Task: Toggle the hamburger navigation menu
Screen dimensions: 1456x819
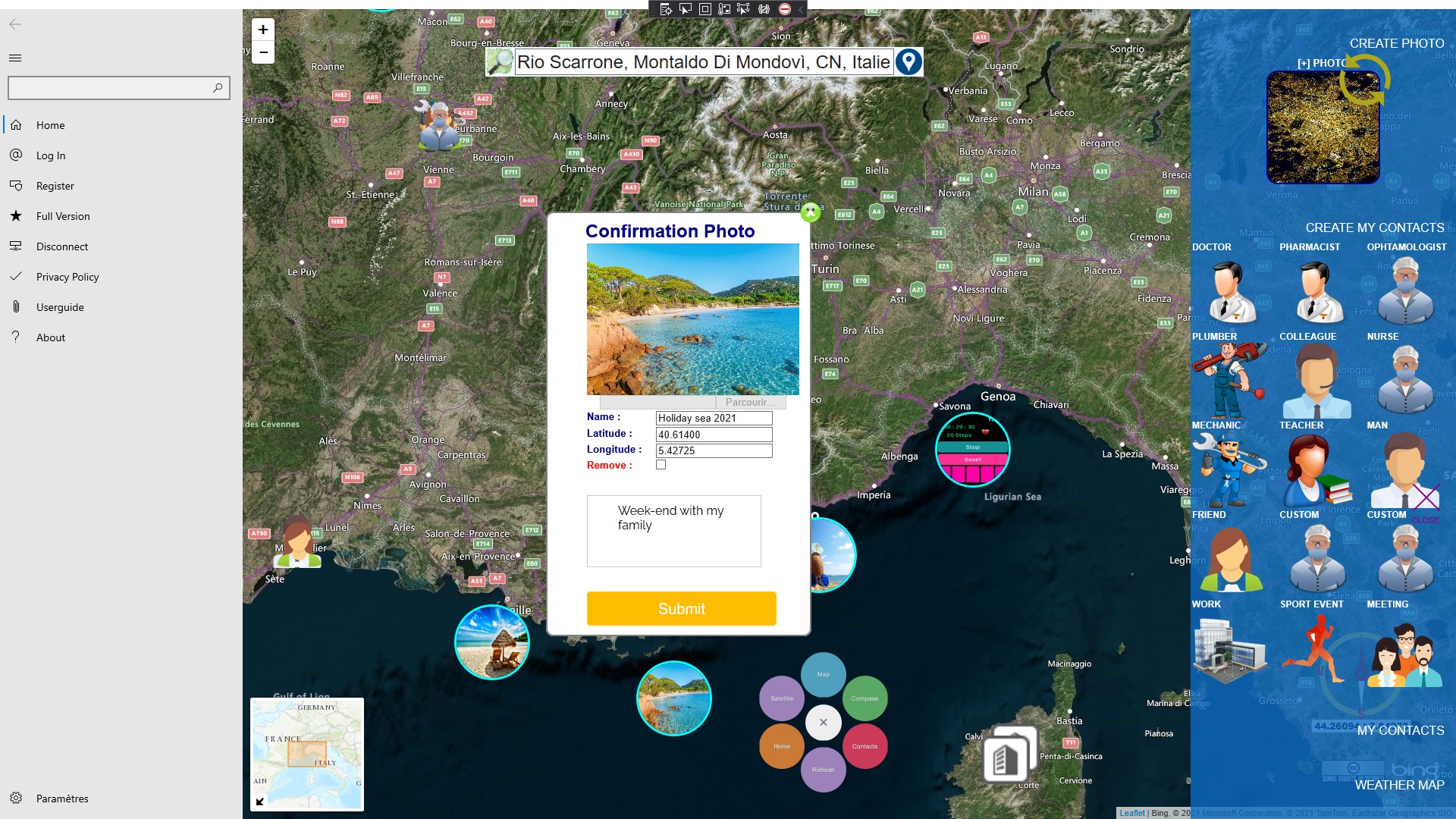Action: tap(15, 58)
